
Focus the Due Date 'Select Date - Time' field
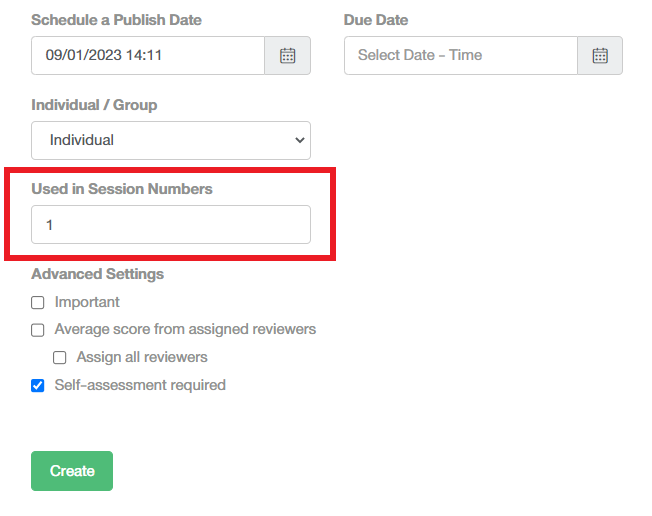461,55
